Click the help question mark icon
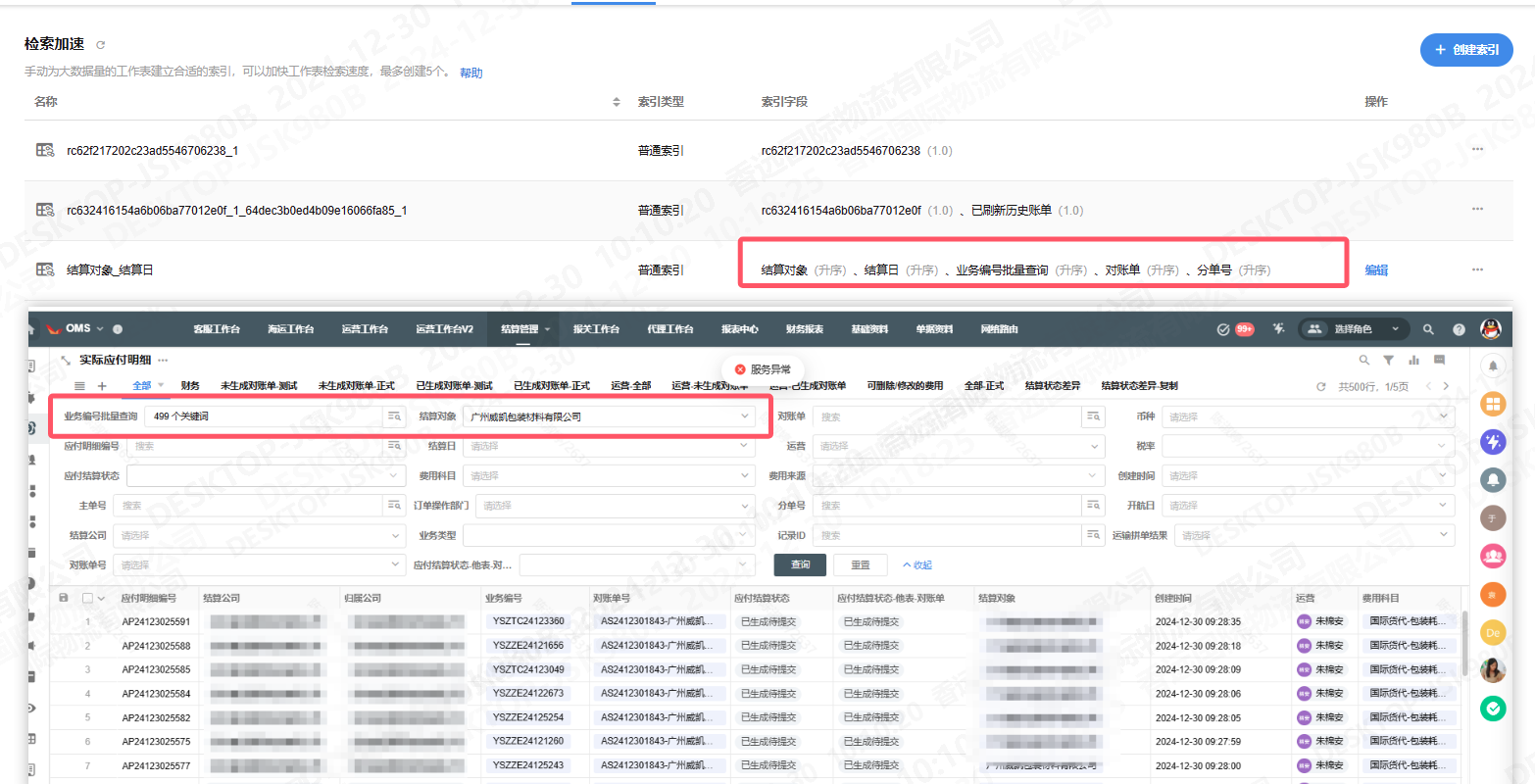Viewport: 1535px width, 784px height. [x=1459, y=329]
